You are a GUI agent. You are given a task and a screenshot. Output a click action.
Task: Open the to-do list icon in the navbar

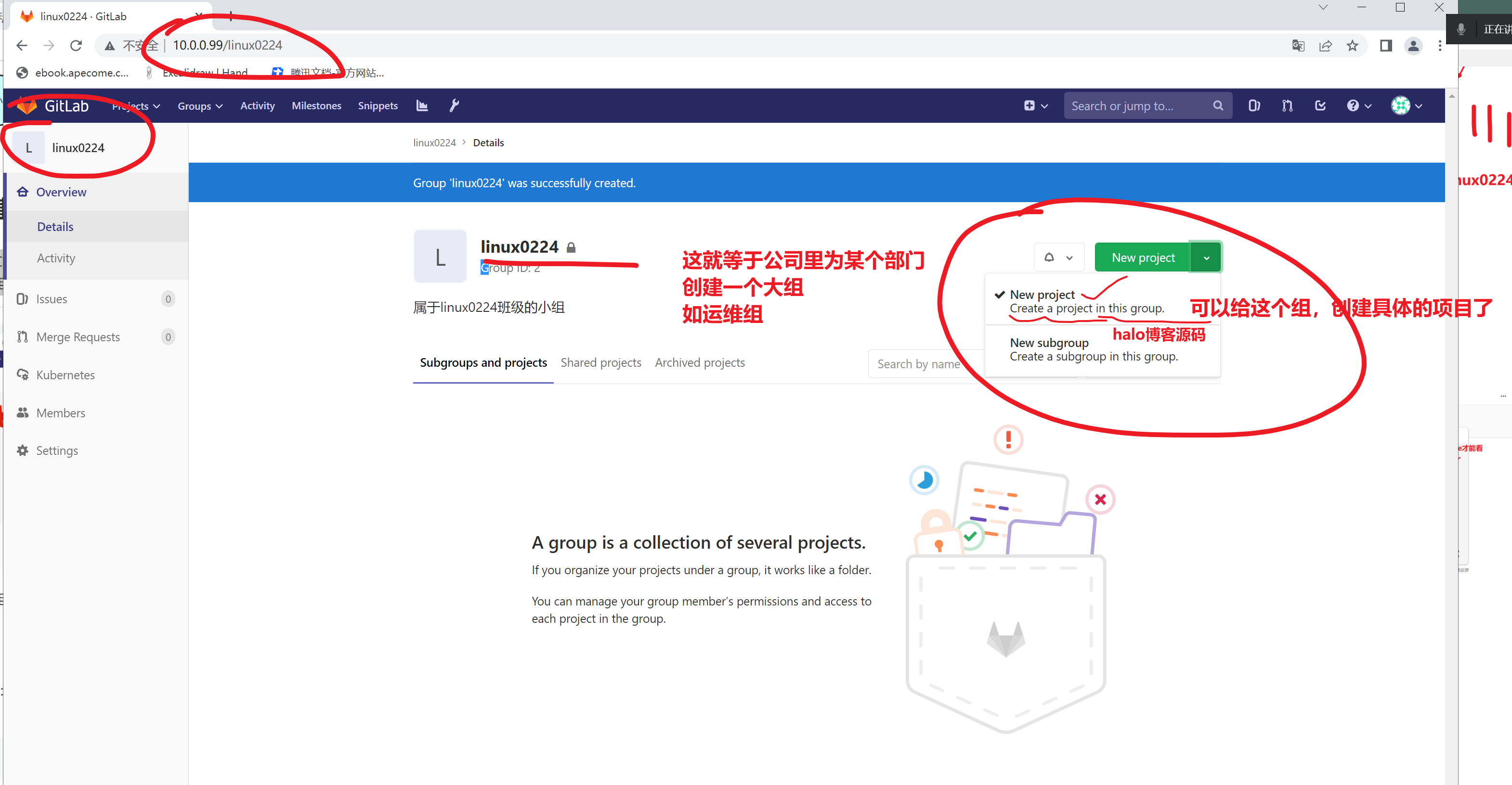point(1320,105)
